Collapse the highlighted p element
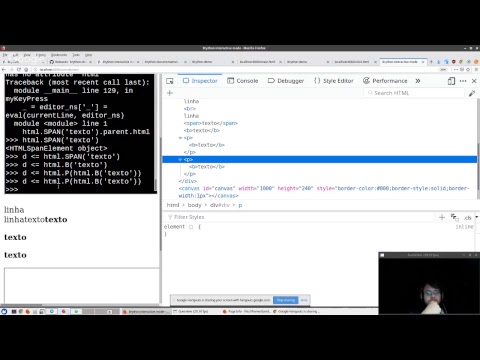 (180, 160)
